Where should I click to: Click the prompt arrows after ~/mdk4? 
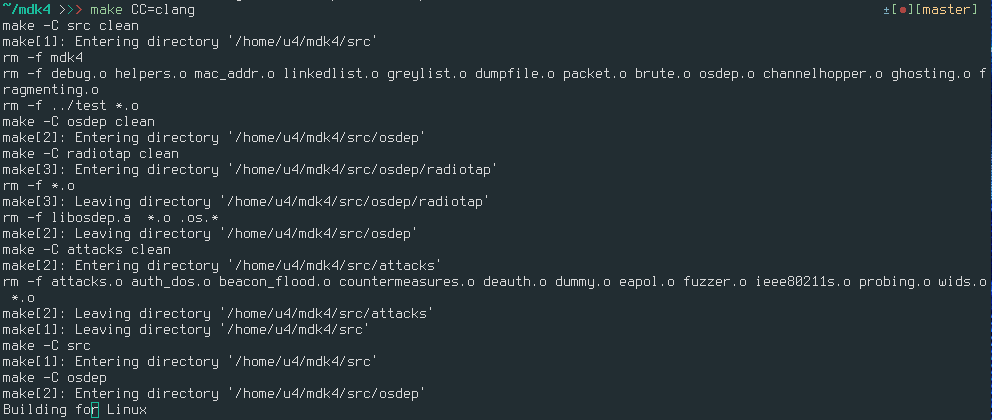(x=75, y=10)
